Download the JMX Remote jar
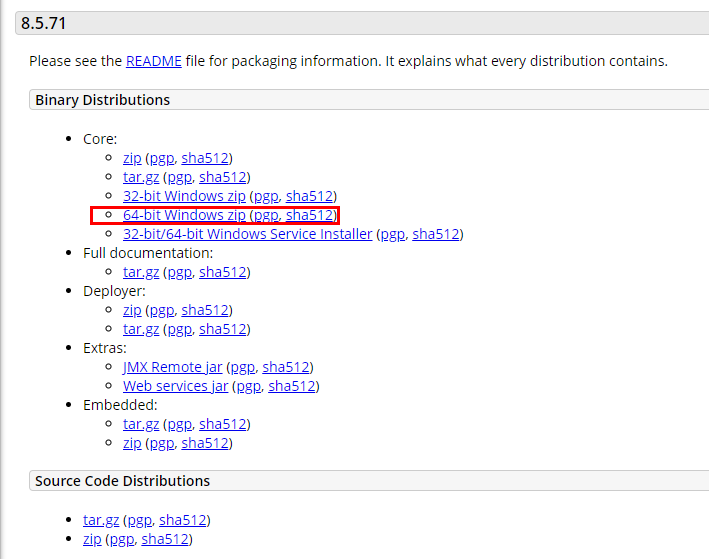The image size is (709, 559). [173, 367]
